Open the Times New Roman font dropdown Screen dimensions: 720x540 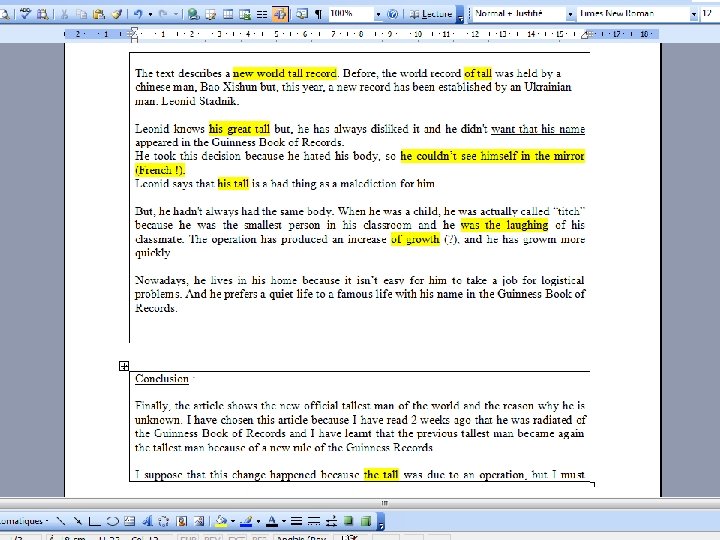tap(693, 14)
